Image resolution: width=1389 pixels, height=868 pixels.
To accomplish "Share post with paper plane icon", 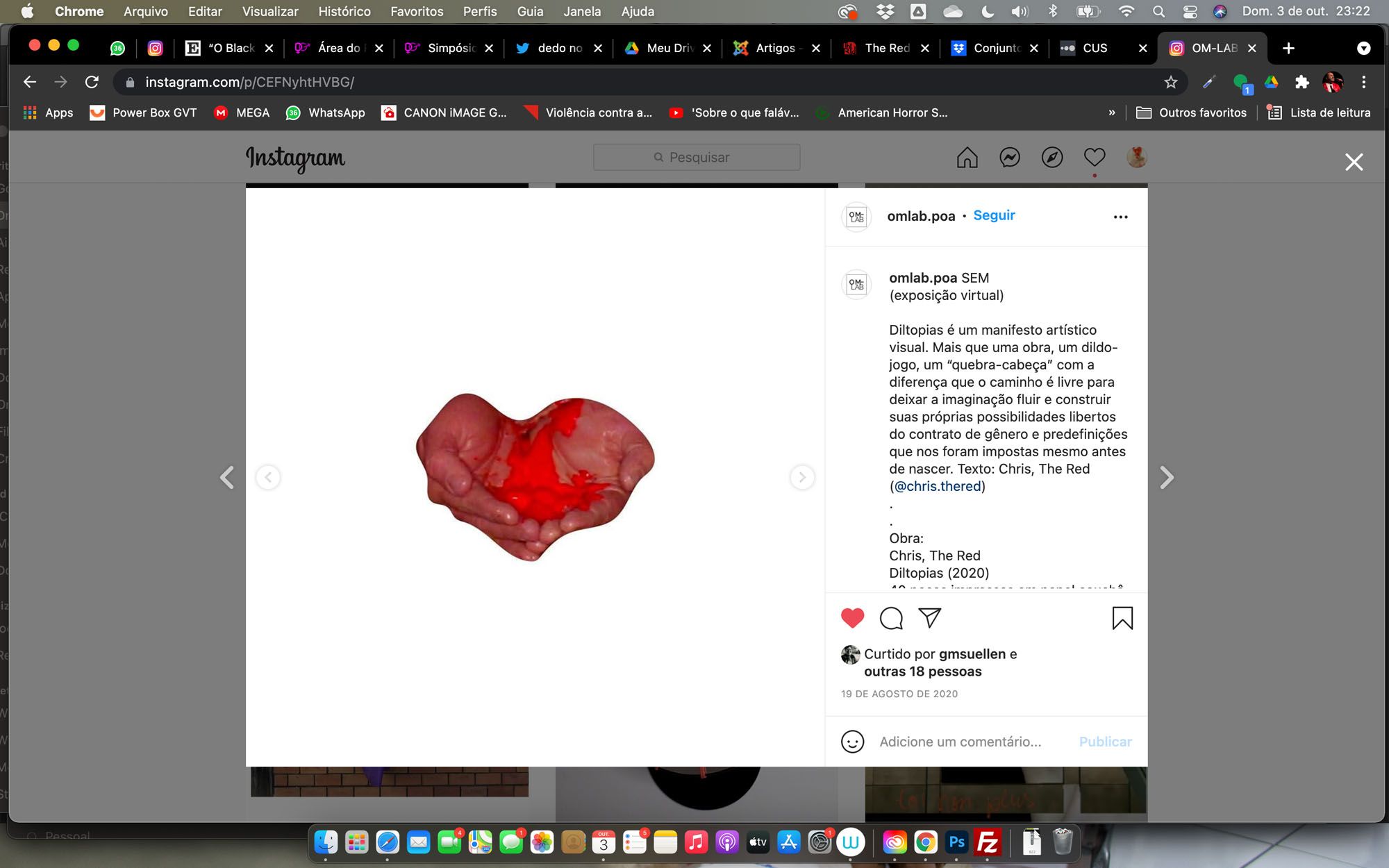I will pos(929,617).
